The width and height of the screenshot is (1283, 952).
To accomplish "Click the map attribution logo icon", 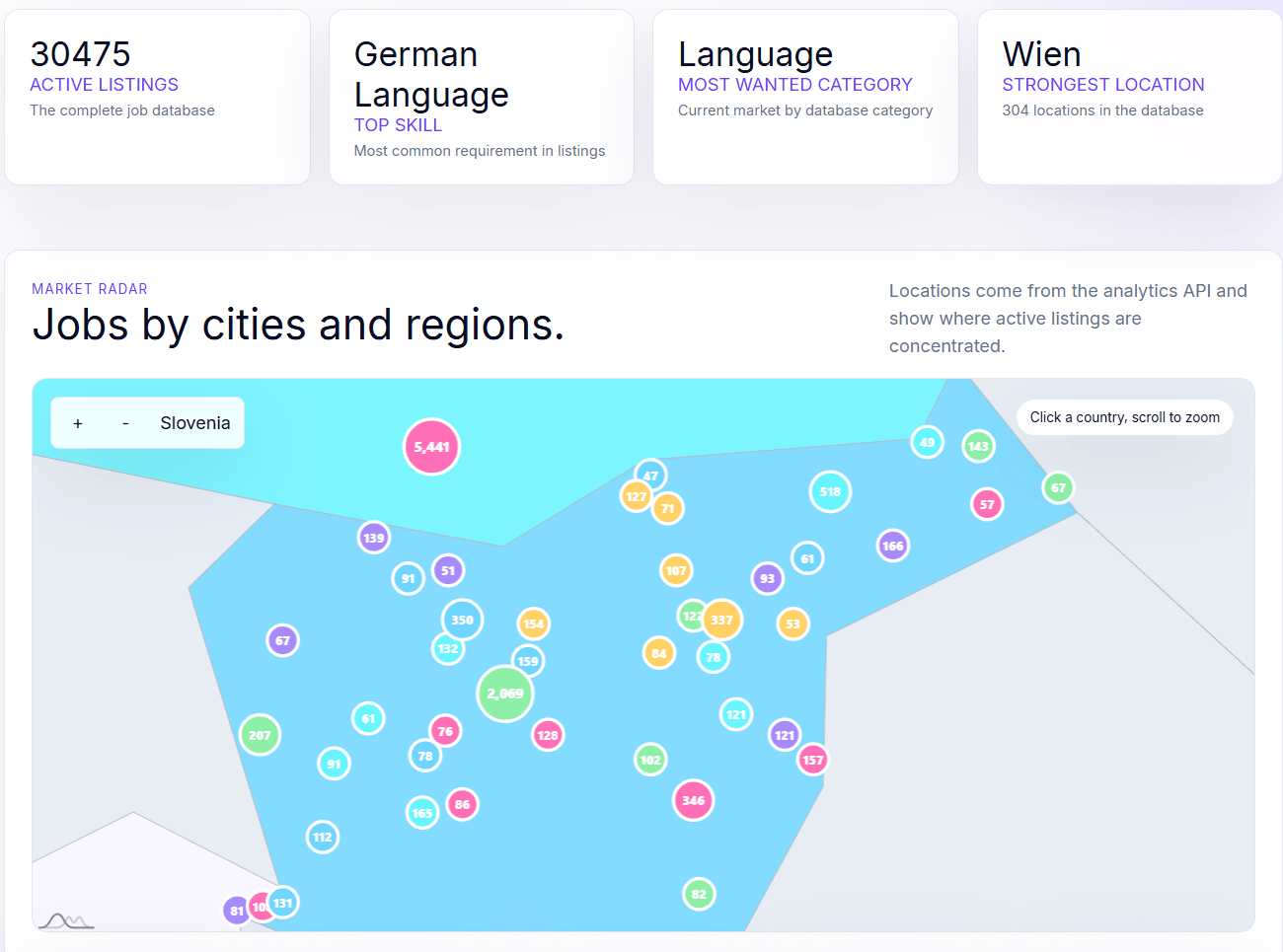I will click(66, 921).
